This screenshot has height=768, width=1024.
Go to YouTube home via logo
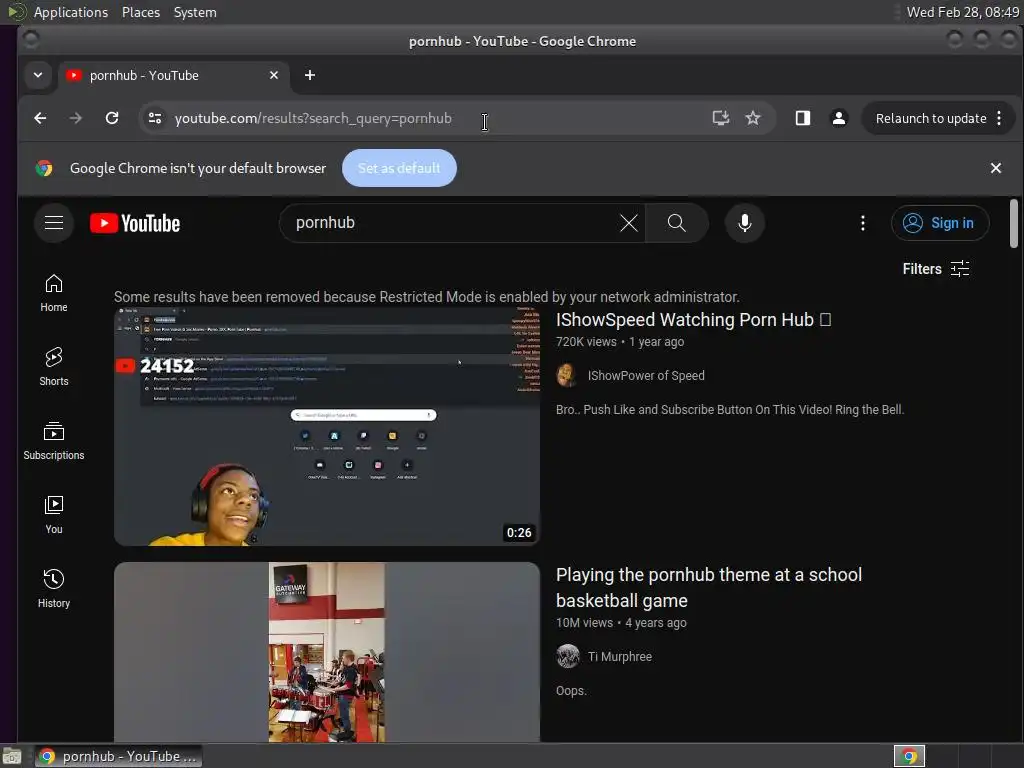(135, 223)
